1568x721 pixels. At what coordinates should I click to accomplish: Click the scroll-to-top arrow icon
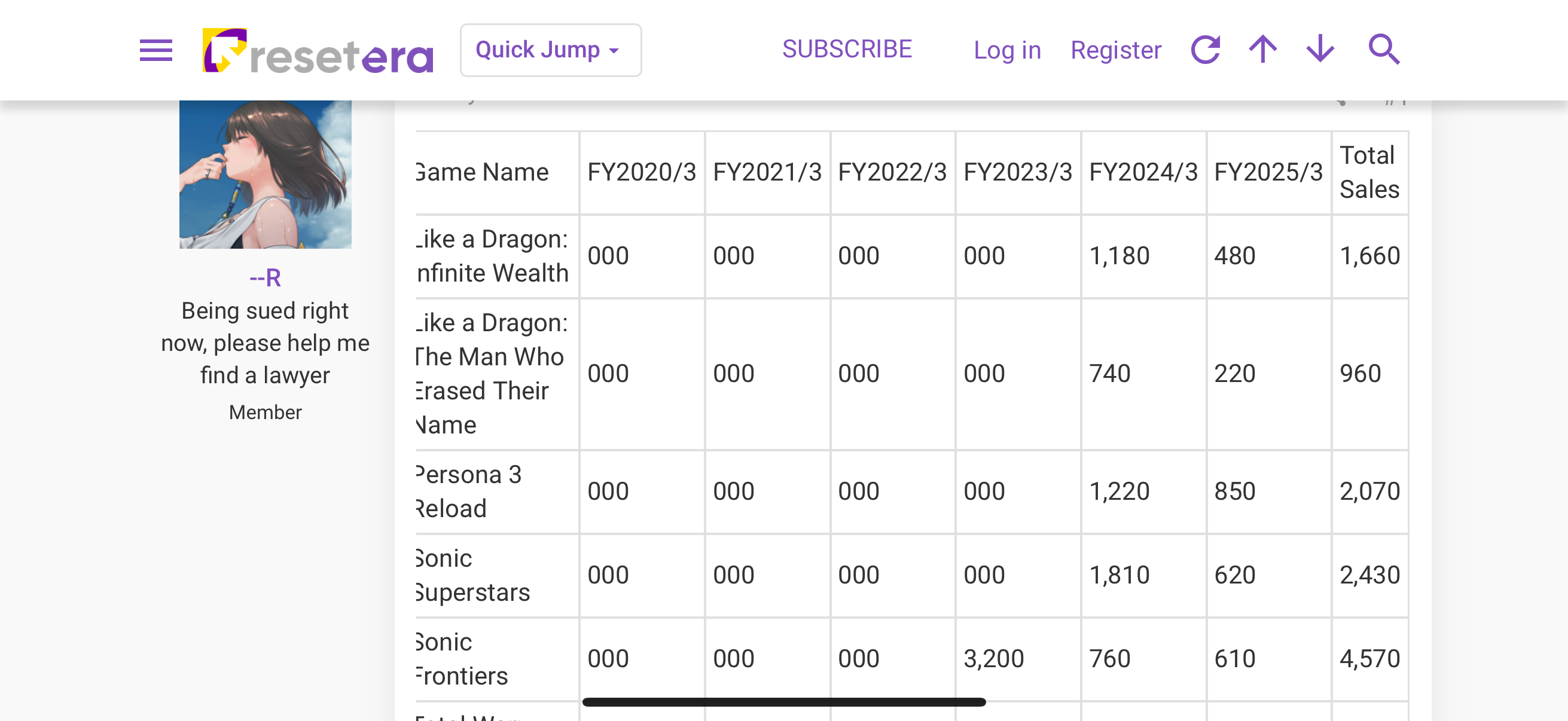tap(1263, 50)
